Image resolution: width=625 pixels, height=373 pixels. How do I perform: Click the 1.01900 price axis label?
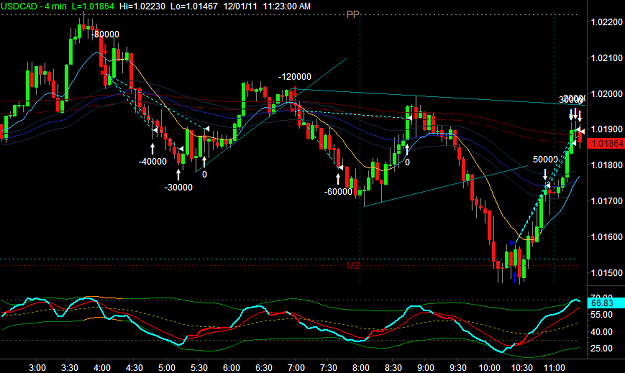point(606,129)
